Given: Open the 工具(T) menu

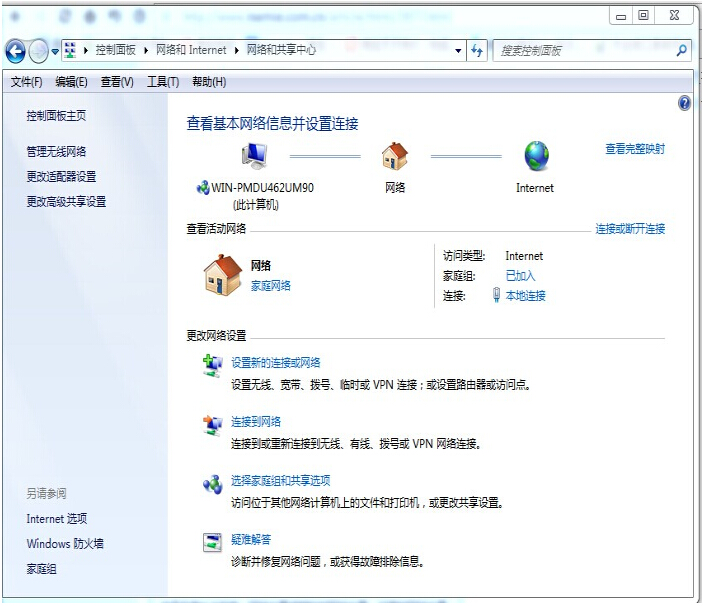Looking at the screenshot, I should tap(163, 82).
